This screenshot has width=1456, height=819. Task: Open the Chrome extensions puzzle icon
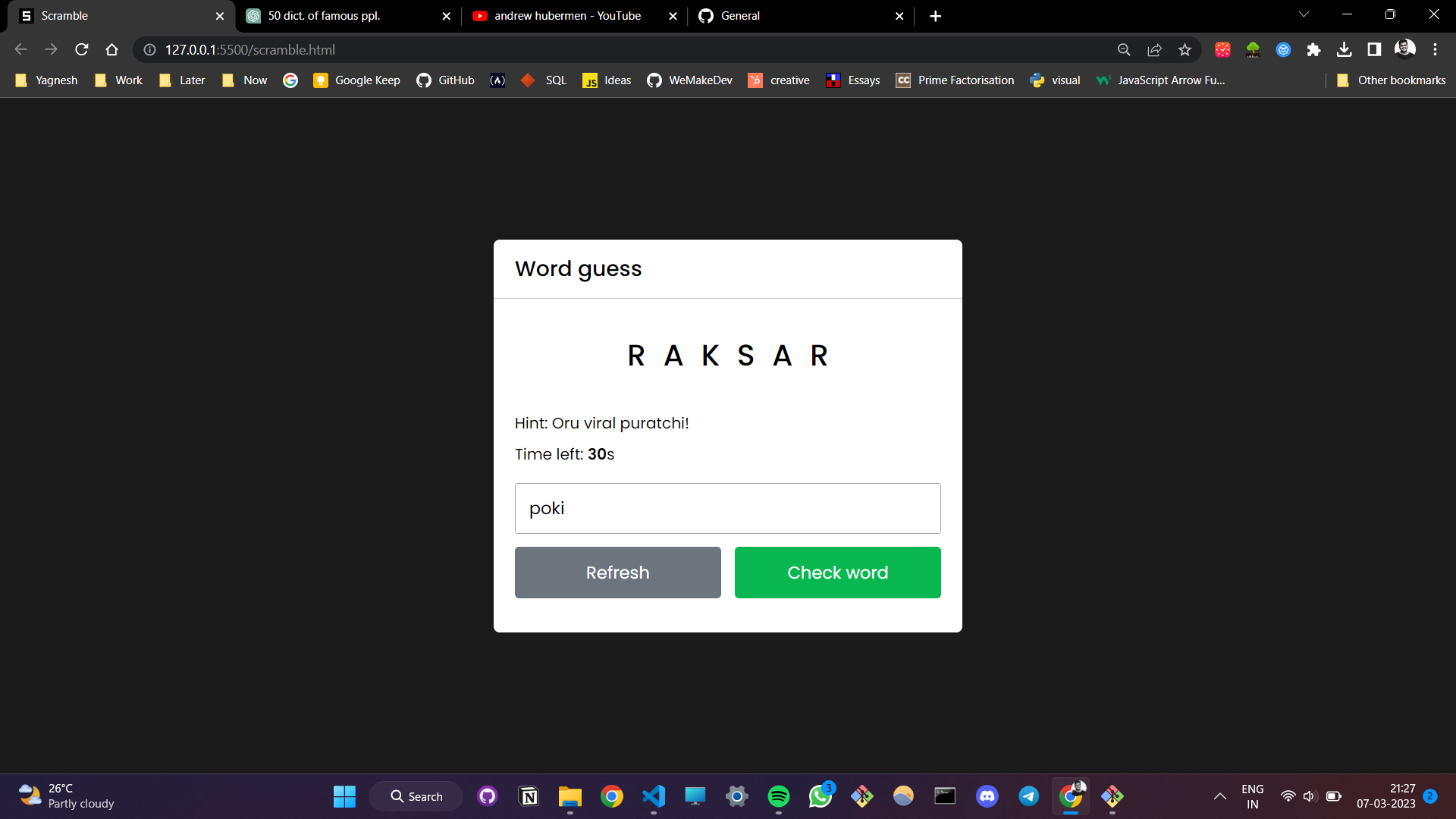[x=1314, y=49]
